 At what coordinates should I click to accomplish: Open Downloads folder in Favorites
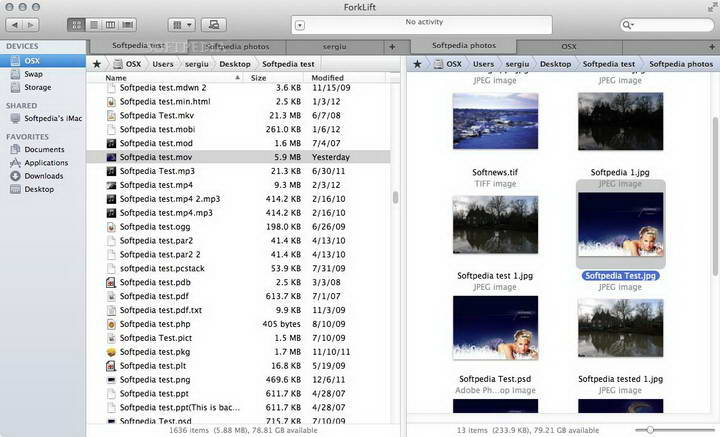(44, 175)
